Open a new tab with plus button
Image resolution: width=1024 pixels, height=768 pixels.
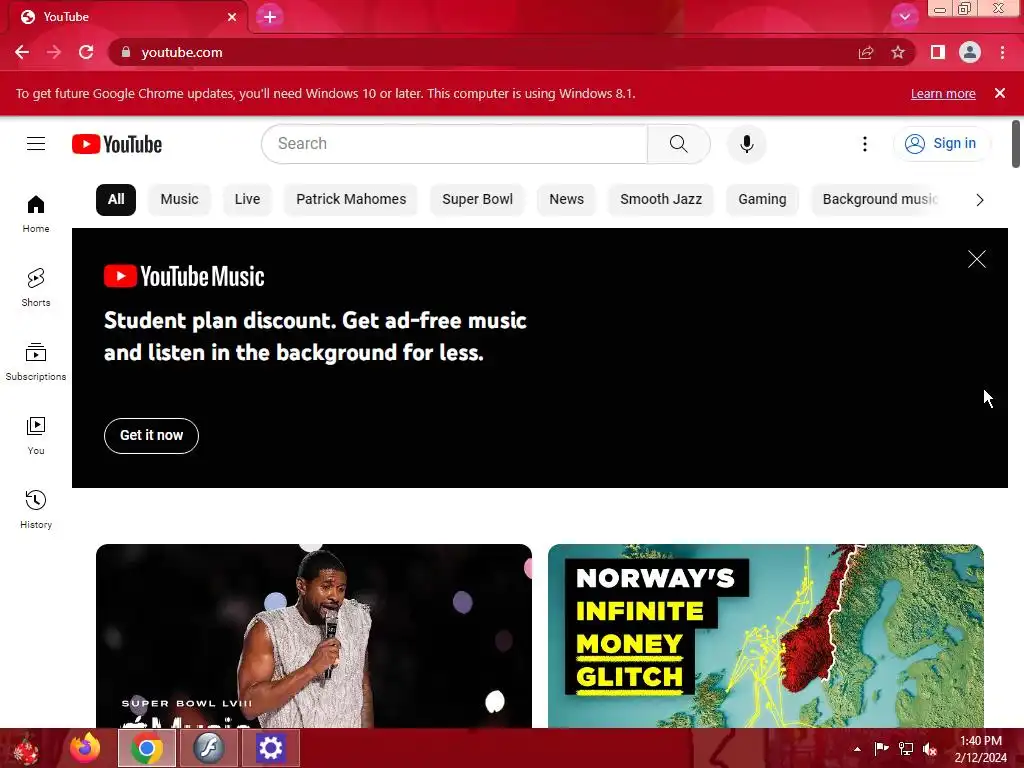point(270,17)
